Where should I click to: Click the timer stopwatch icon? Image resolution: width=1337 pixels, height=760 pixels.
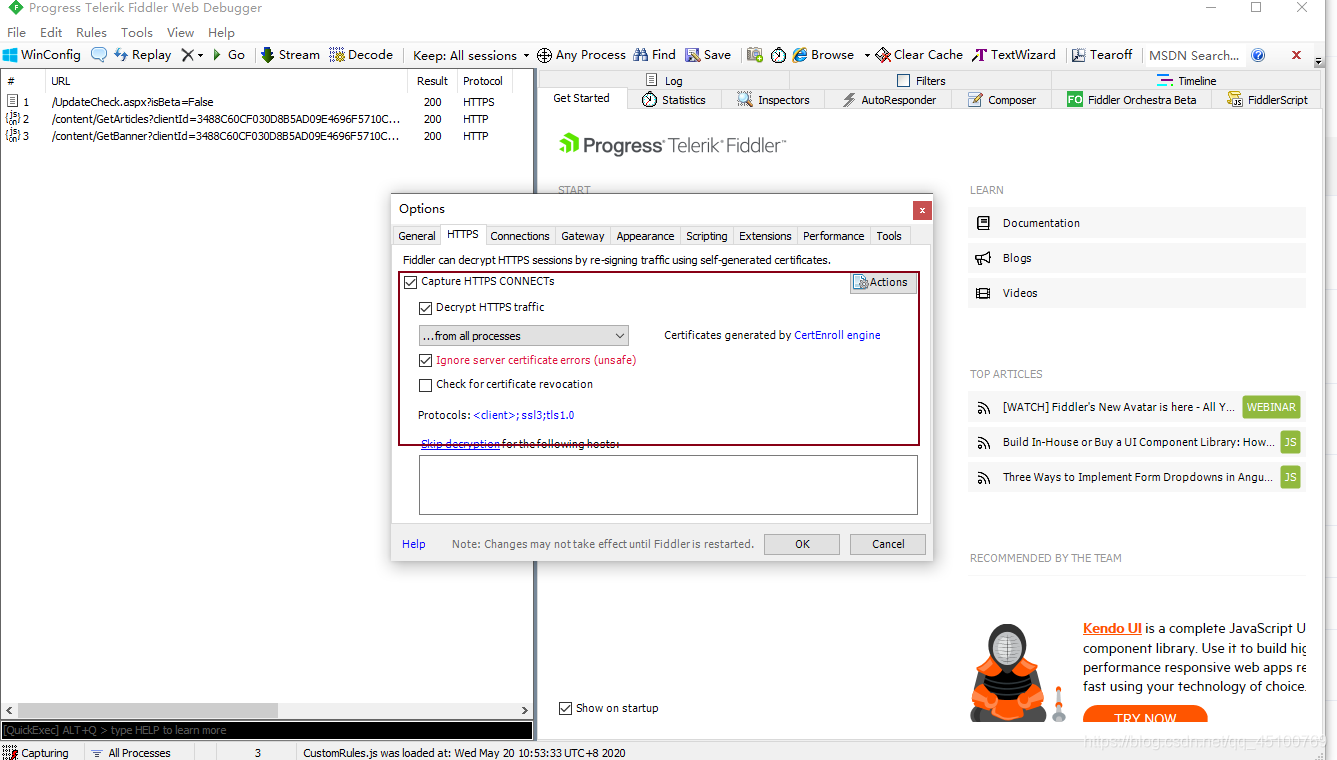(778, 55)
